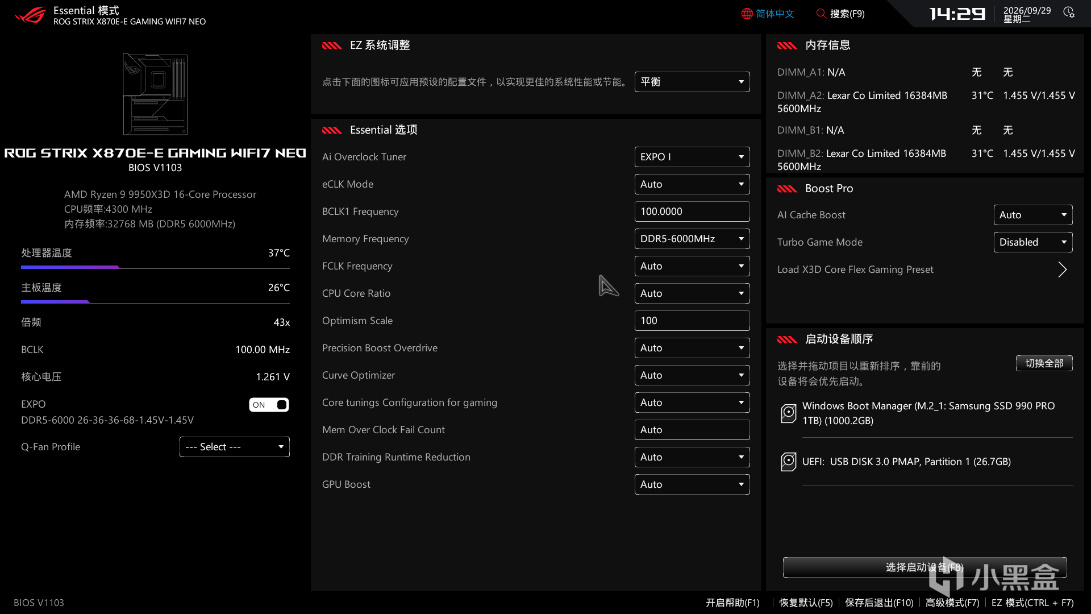1091x614 pixels.
Task: Open the EZ system tuning dropdown
Action: (x=692, y=81)
